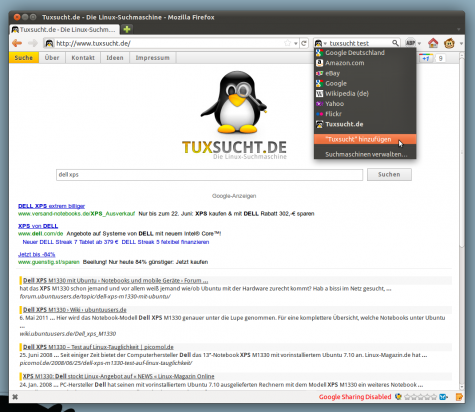This screenshot has height=412, width=475.
Task: Click the Tux penguin logo
Action: pyautogui.click(x=234, y=102)
